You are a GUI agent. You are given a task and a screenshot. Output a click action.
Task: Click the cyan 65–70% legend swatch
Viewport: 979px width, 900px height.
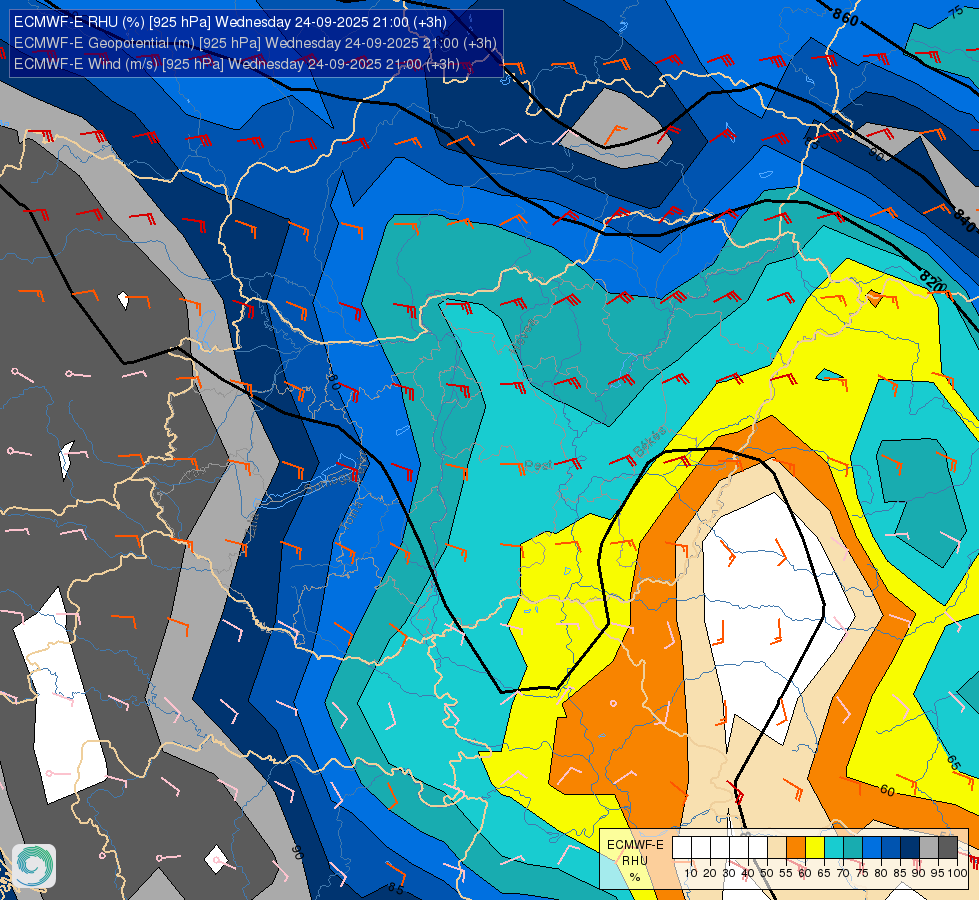click(x=834, y=848)
